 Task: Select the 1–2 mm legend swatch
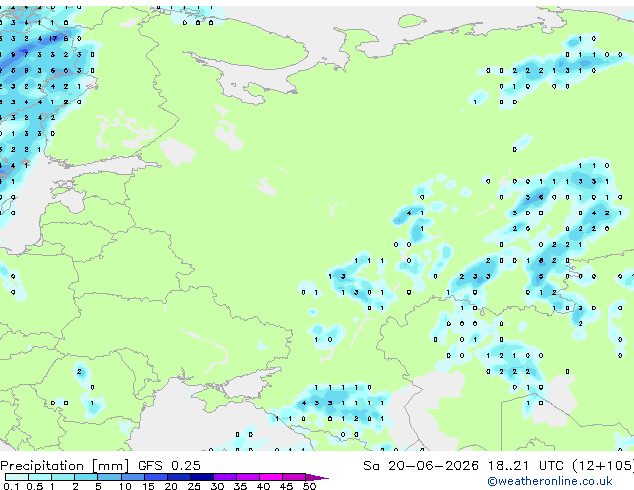[63, 477]
